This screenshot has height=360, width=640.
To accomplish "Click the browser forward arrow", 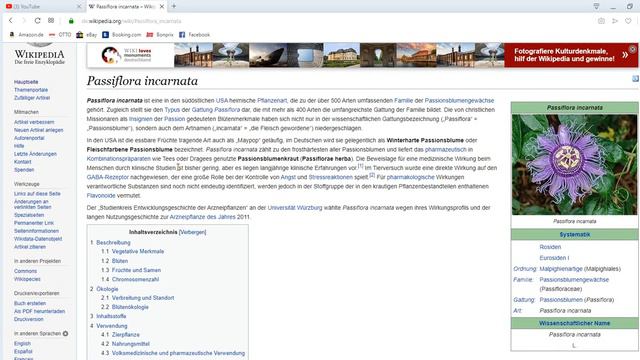I will click(24, 21).
